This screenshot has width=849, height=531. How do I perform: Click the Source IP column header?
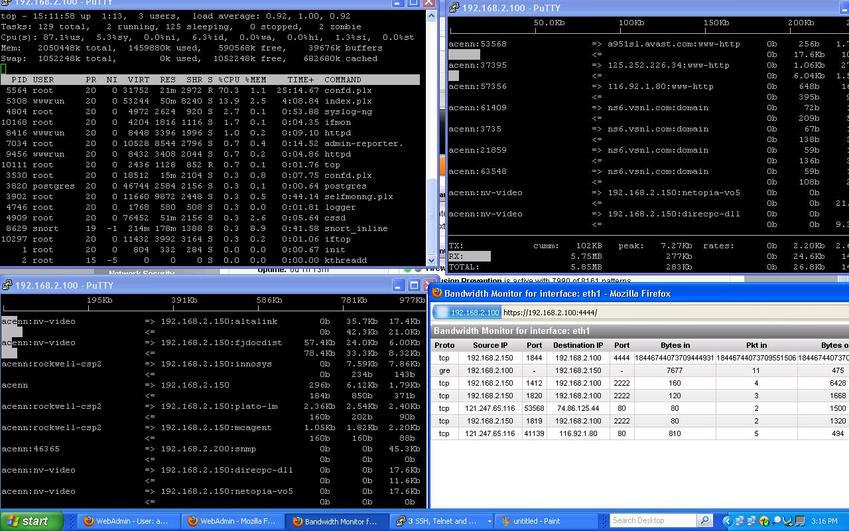489,345
